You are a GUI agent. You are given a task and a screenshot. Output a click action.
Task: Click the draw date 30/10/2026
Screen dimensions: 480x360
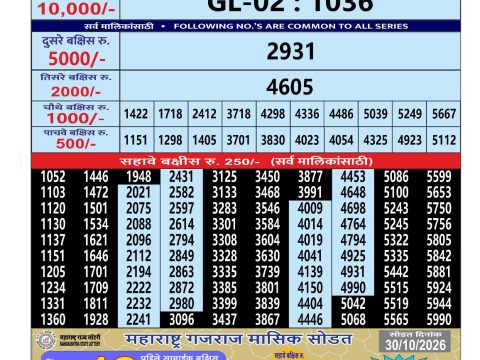point(415,345)
